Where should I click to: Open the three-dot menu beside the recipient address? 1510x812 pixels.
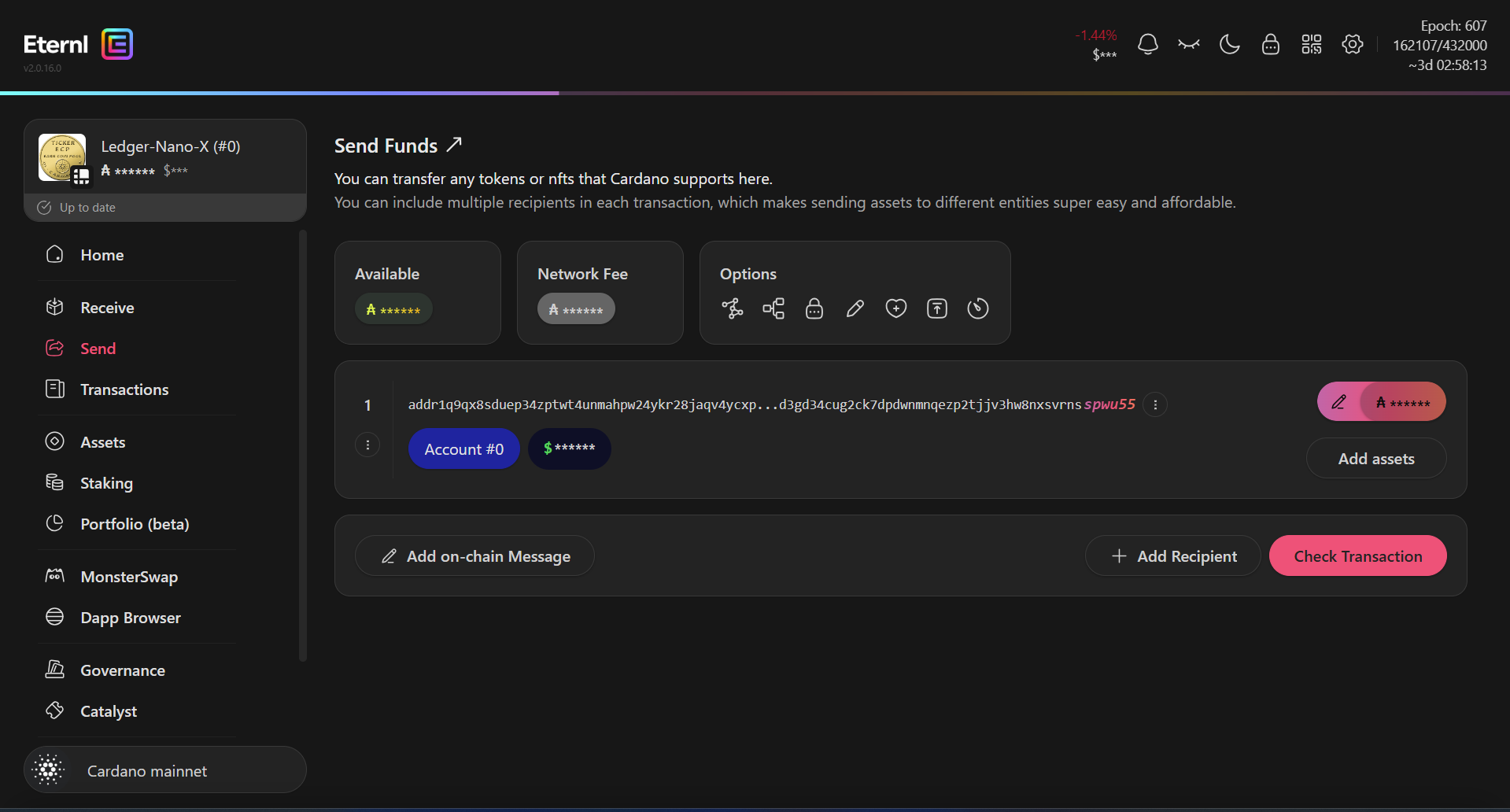(1155, 404)
